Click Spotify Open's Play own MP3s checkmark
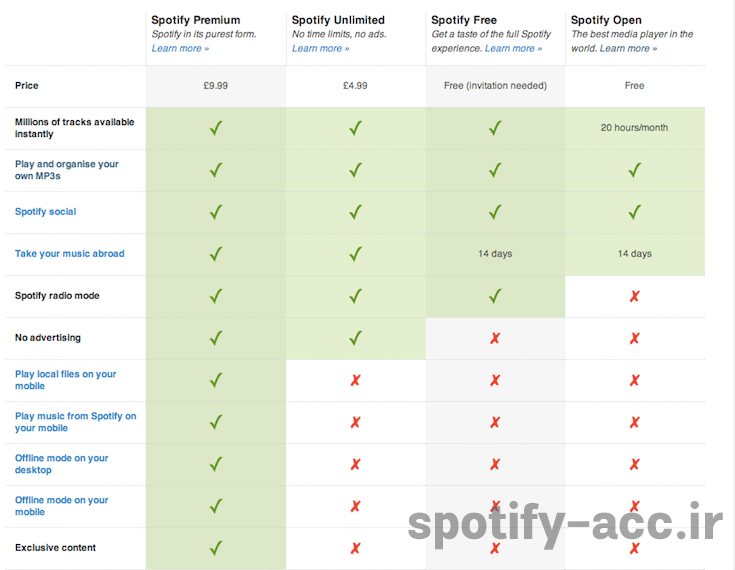735x570 pixels. click(634, 170)
